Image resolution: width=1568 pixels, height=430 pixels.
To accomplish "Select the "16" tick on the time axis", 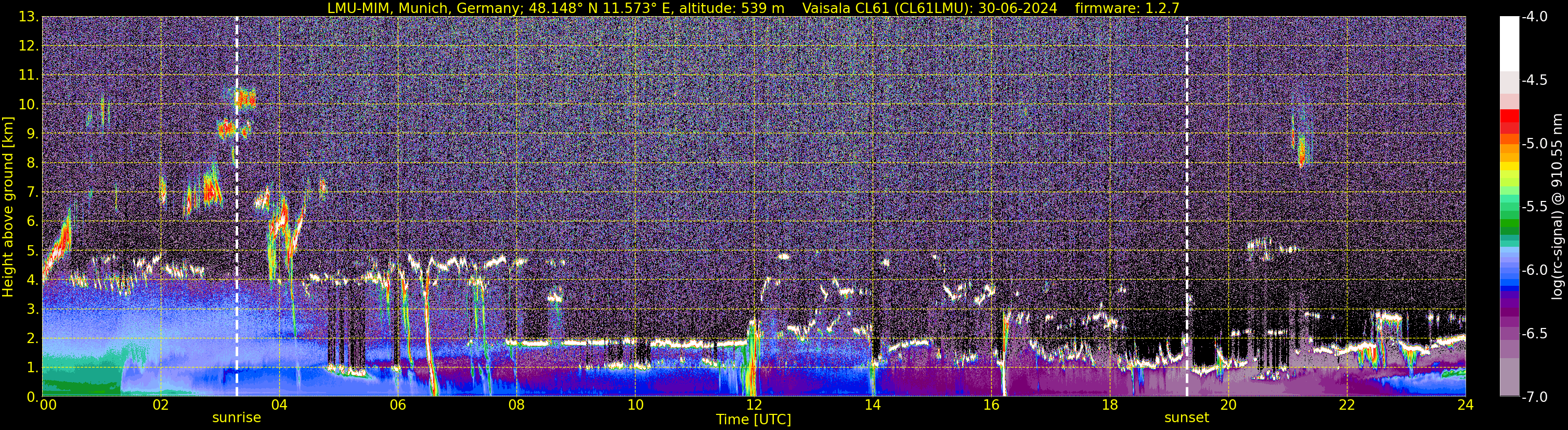I will [x=991, y=405].
